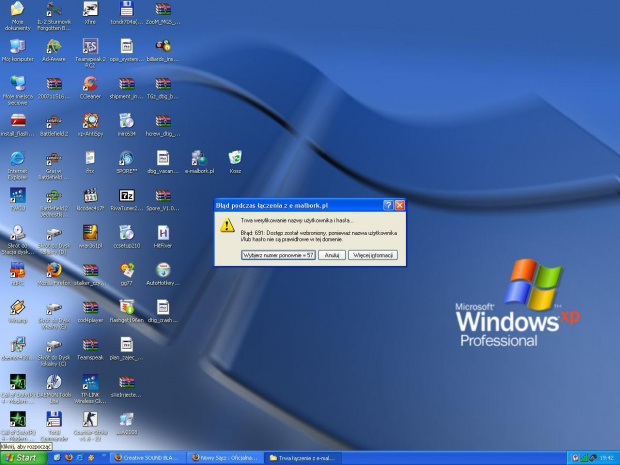Select Skrót do Dysk lokalny (D)
Screen dimensions: 620x465
54,240
